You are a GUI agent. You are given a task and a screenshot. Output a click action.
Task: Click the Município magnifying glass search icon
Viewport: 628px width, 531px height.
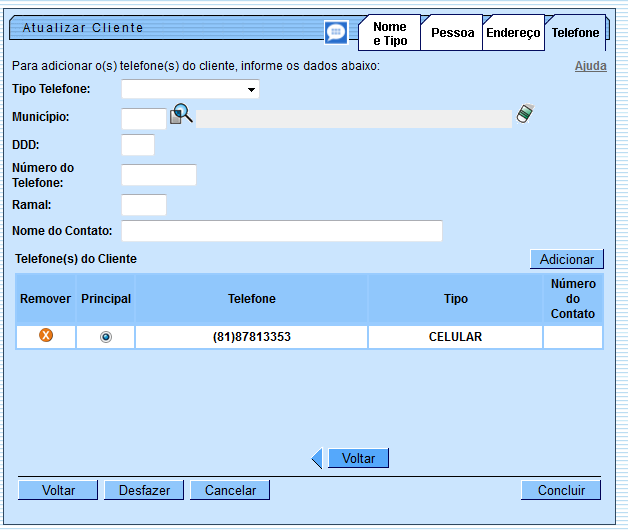[x=181, y=116]
